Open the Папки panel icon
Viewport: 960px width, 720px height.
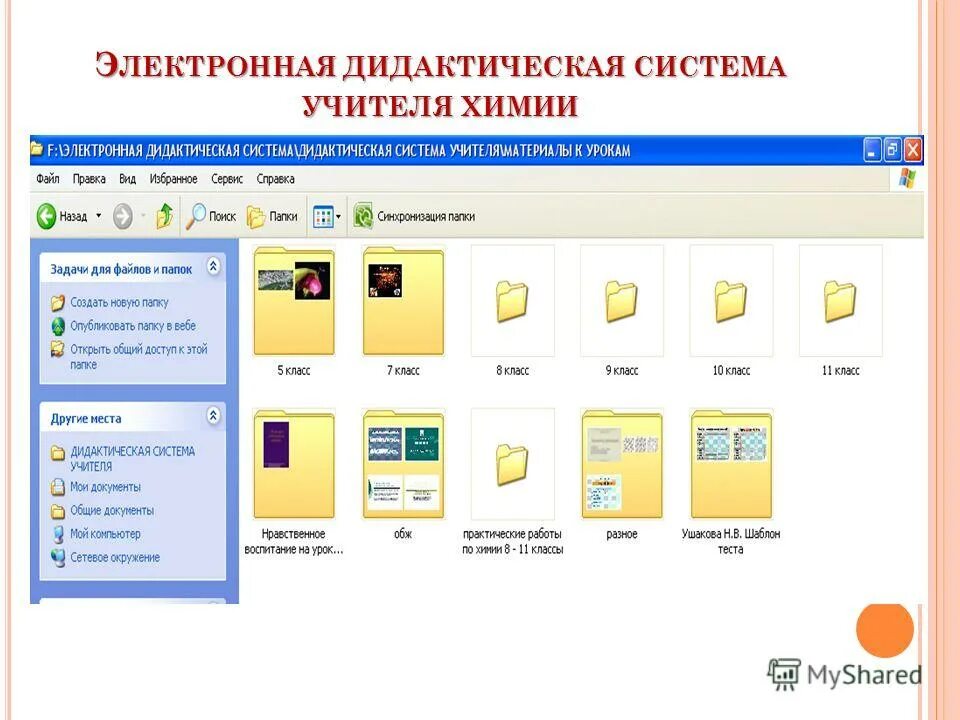coord(257,215)
